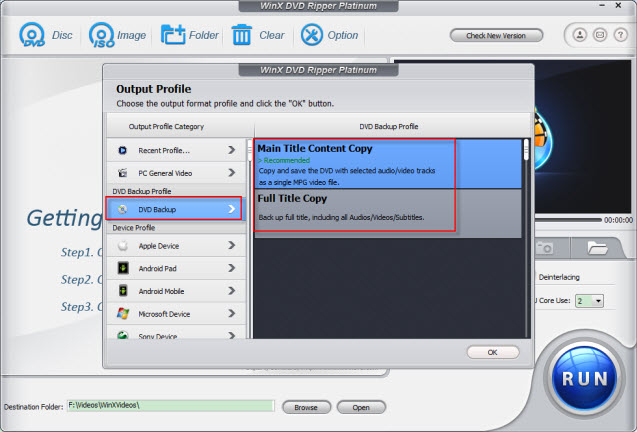
Task: Click the Check New Version button
Action: click(496, 36)
